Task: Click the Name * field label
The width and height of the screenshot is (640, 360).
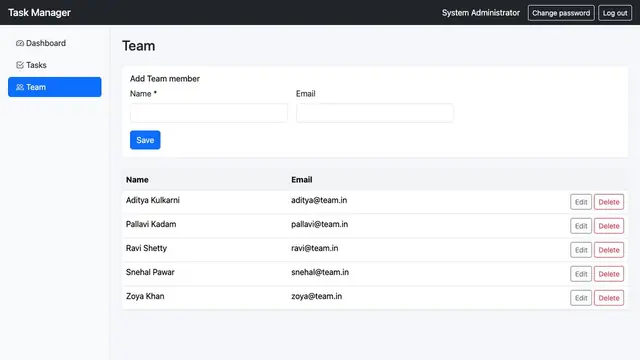Action: pyautogui.click(x=143, y=93)
